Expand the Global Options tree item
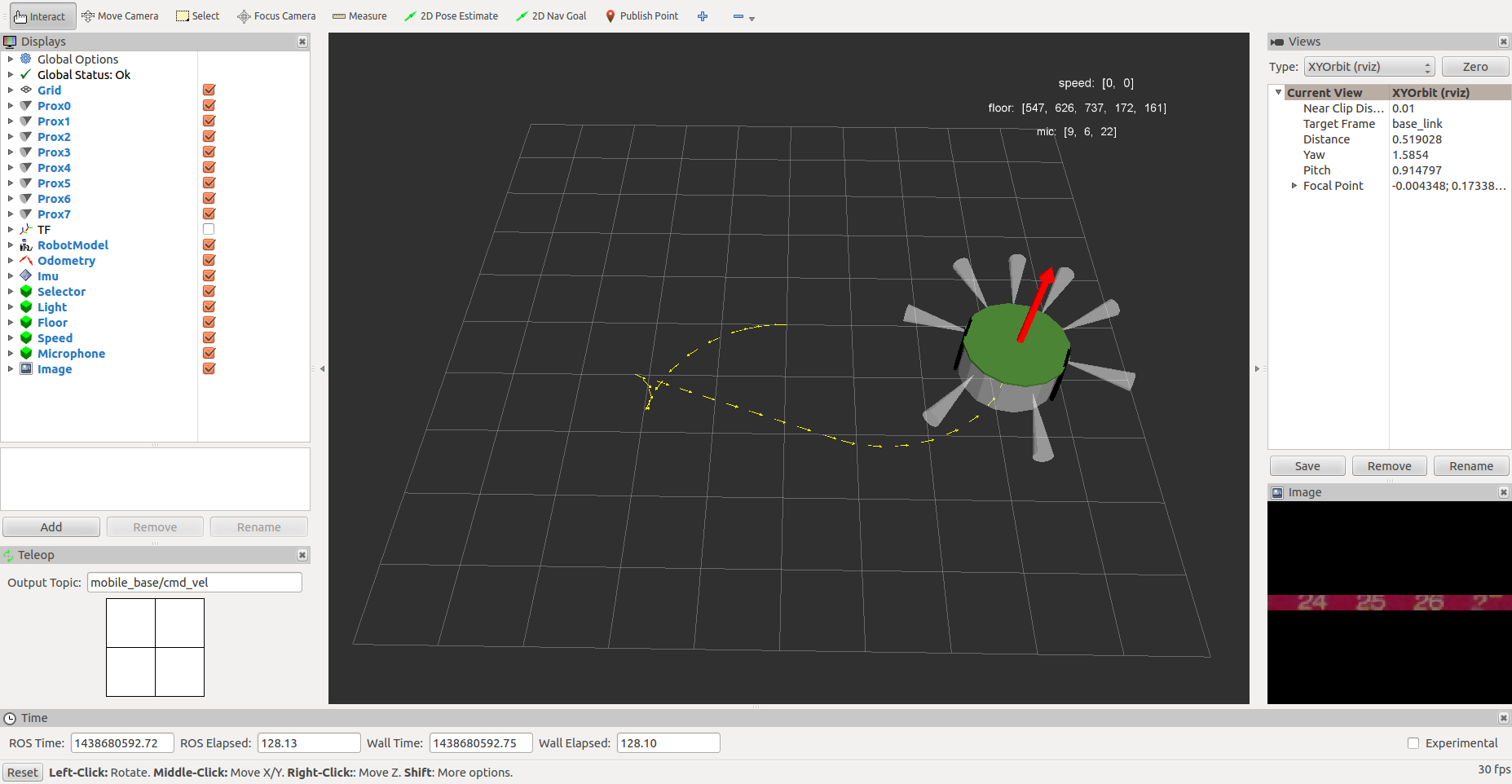Viewport: 1512px width, 784px height. click(x=11, y=59)
